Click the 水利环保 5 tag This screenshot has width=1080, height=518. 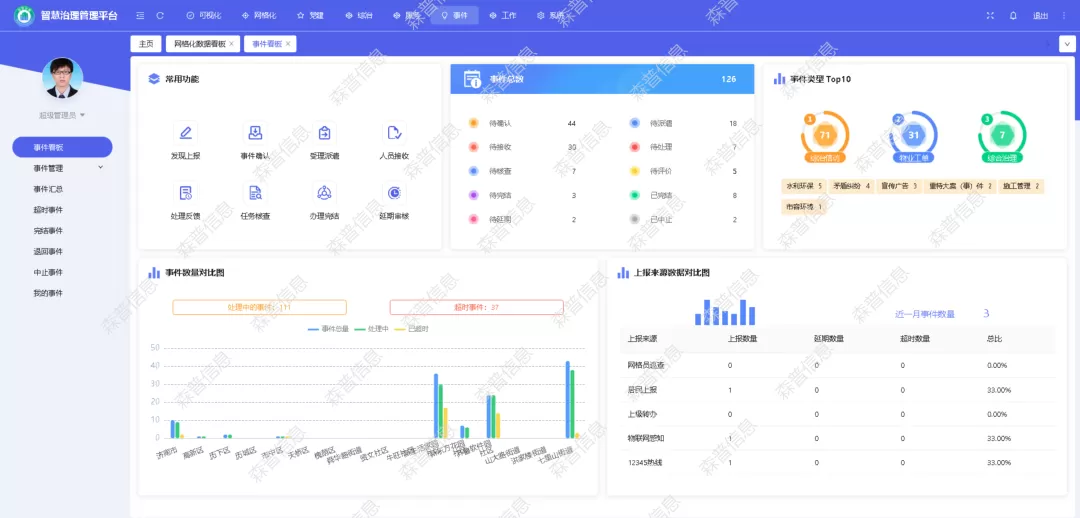804,186
